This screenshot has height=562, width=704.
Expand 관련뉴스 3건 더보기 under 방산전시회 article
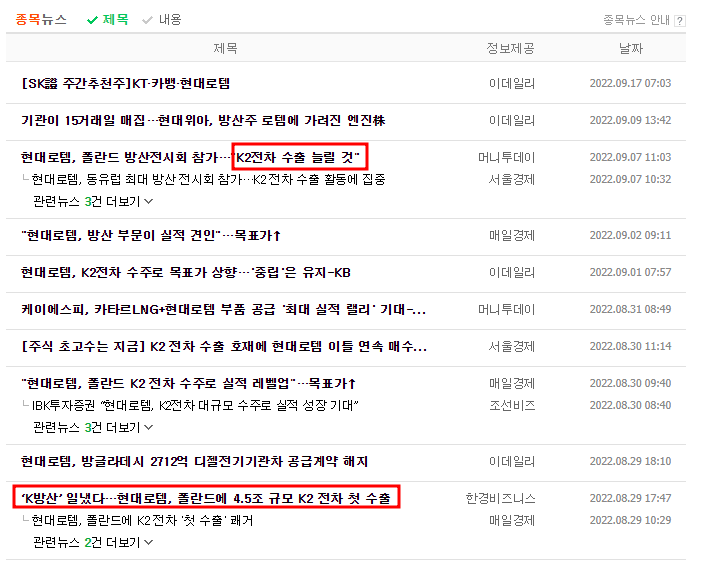point(93,202)
